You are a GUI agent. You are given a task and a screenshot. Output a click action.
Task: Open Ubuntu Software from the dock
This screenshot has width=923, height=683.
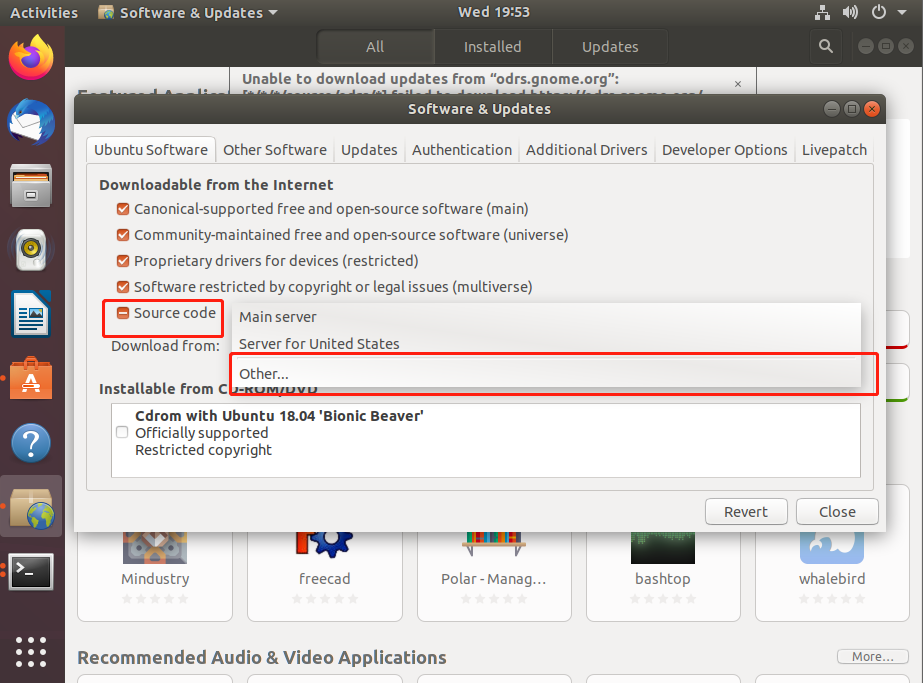pos(31,378)
